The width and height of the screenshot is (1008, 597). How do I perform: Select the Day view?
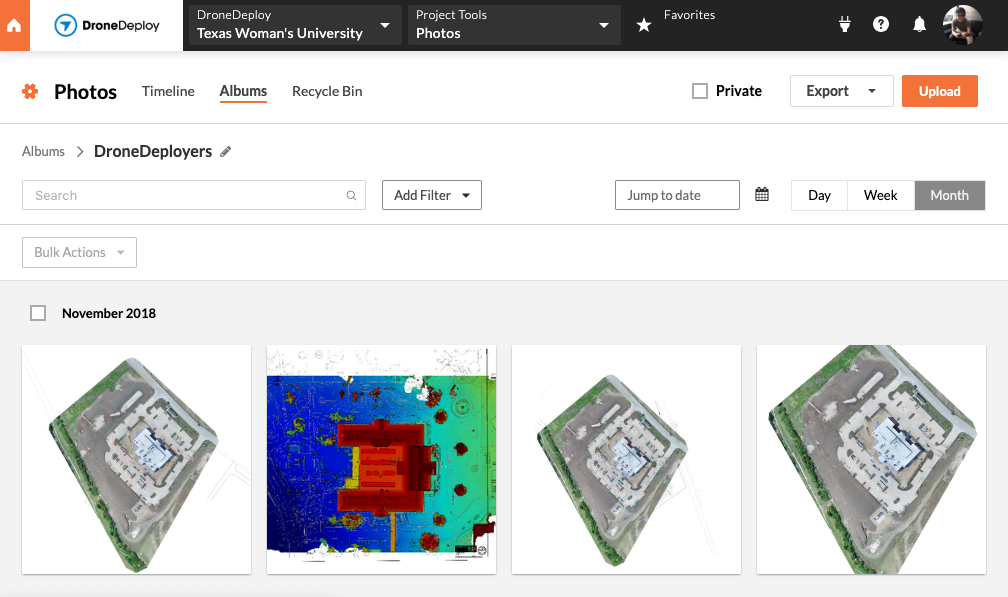pyautogui.click(x=820, y=195)
